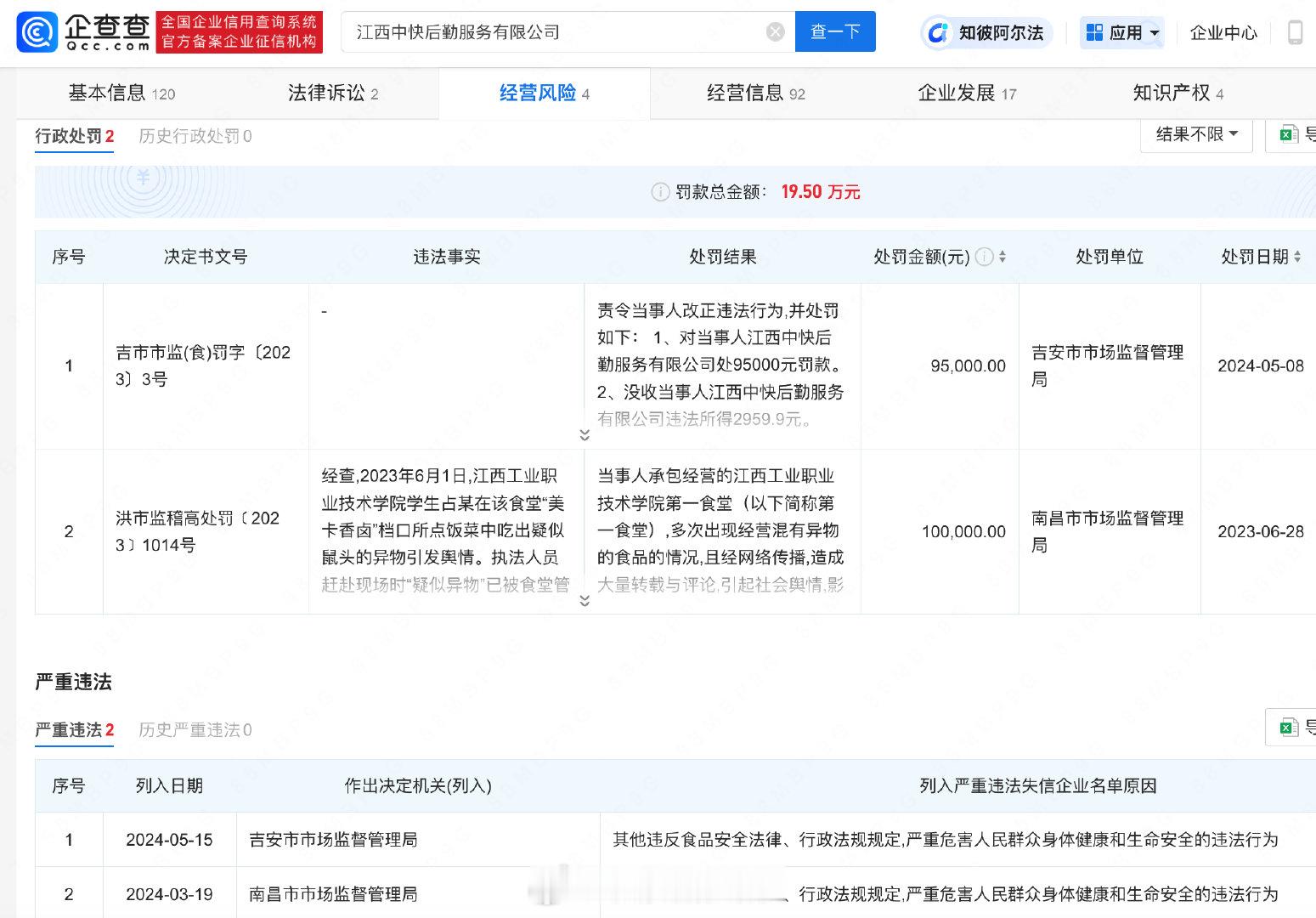Viewport: 1316px width, 918px height.
Task: Clear the search box with the X icon
Action: point(775,32)
